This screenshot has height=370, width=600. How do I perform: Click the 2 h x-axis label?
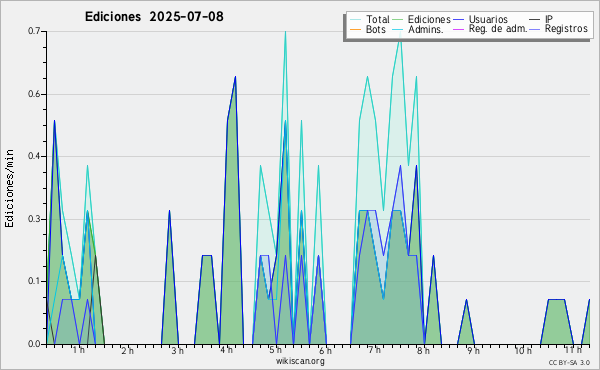tap(128, 350)
